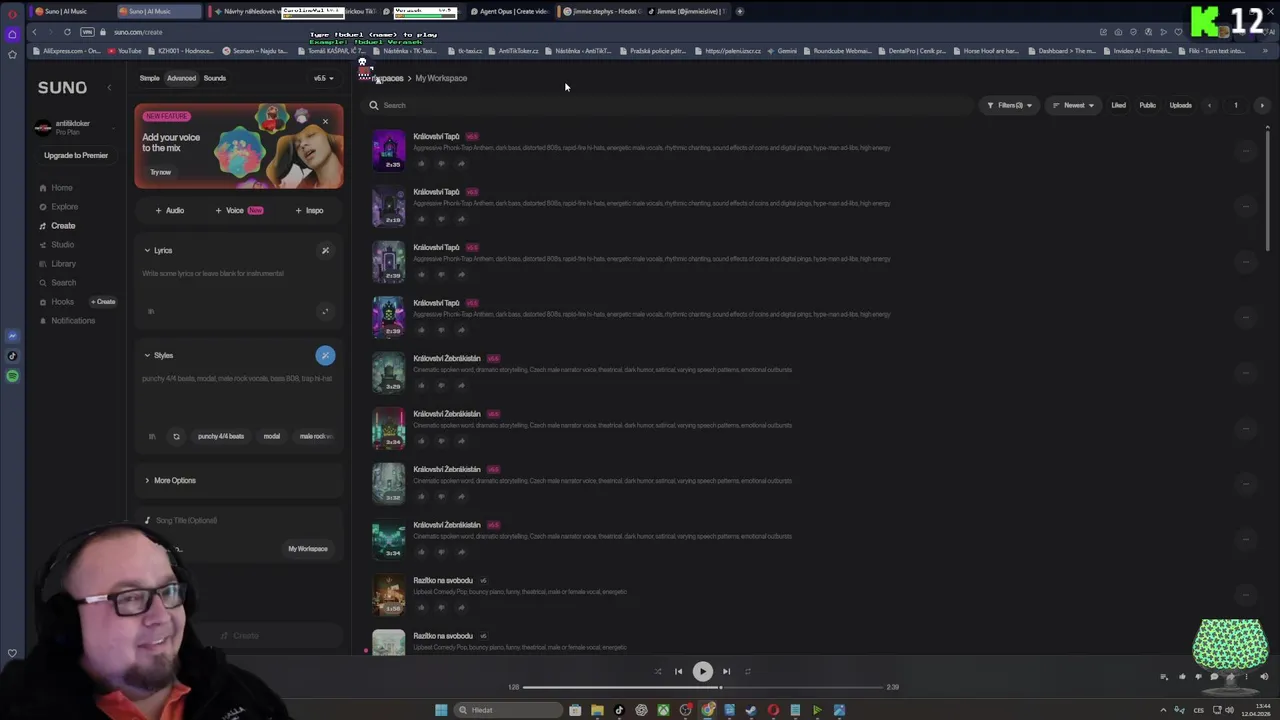The height and width of the screenshot is (720, 1280).
Task: Play the Království Tapů track with duration 2:35
Action: 389,150
